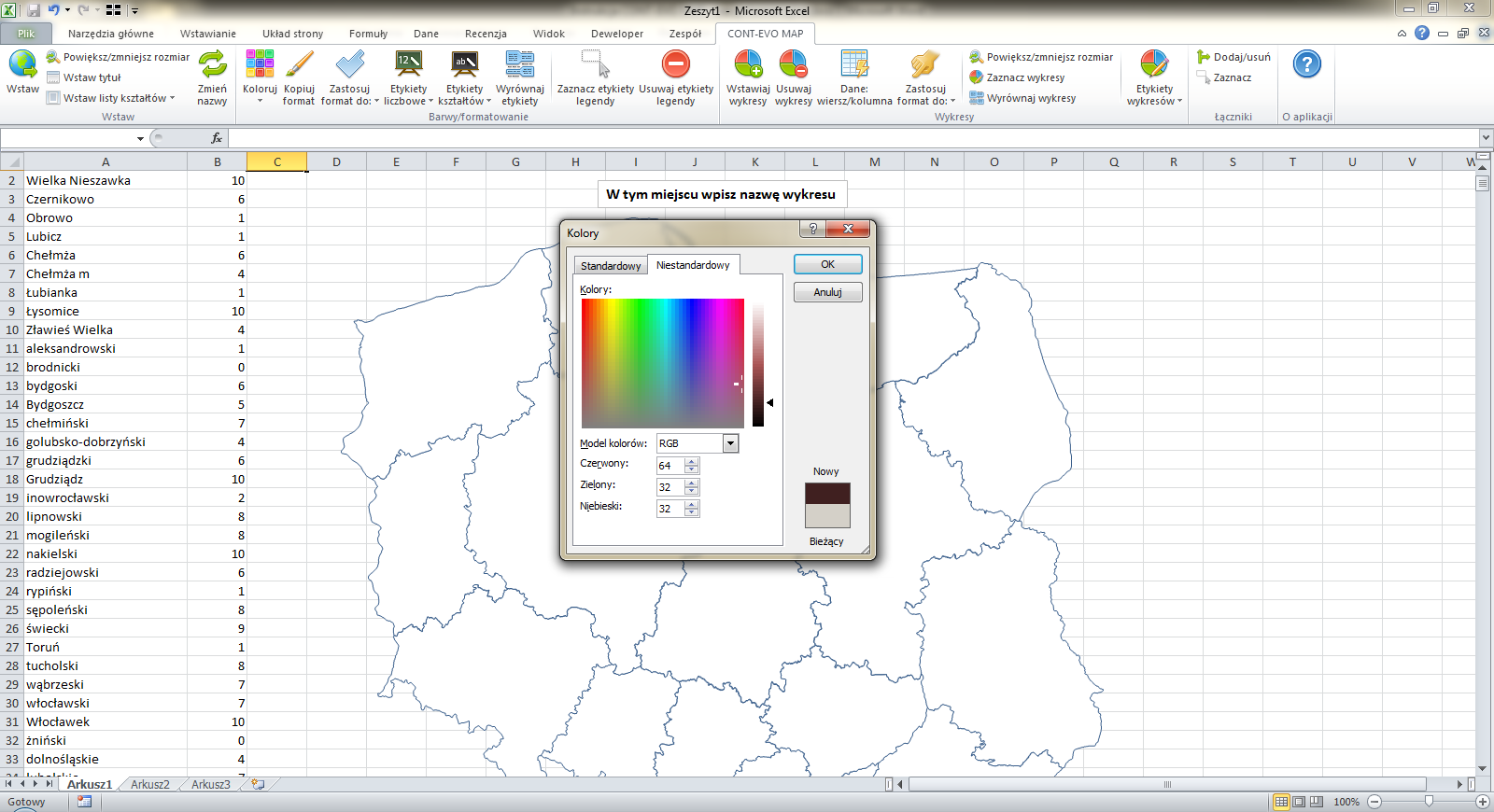Click the Name Box
This screenshot has height=812, width=1494.
67,138
